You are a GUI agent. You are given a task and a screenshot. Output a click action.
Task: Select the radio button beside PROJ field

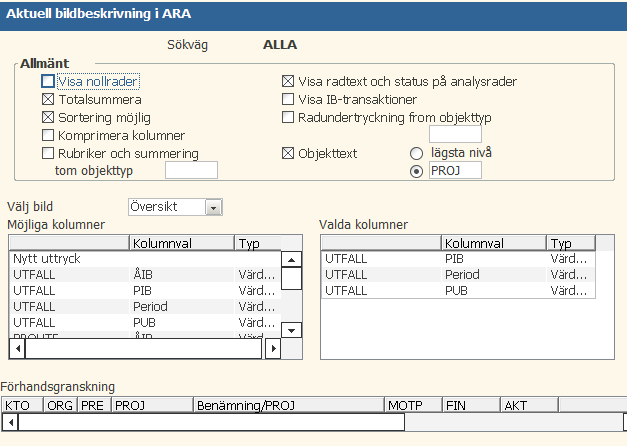point(416,172)
